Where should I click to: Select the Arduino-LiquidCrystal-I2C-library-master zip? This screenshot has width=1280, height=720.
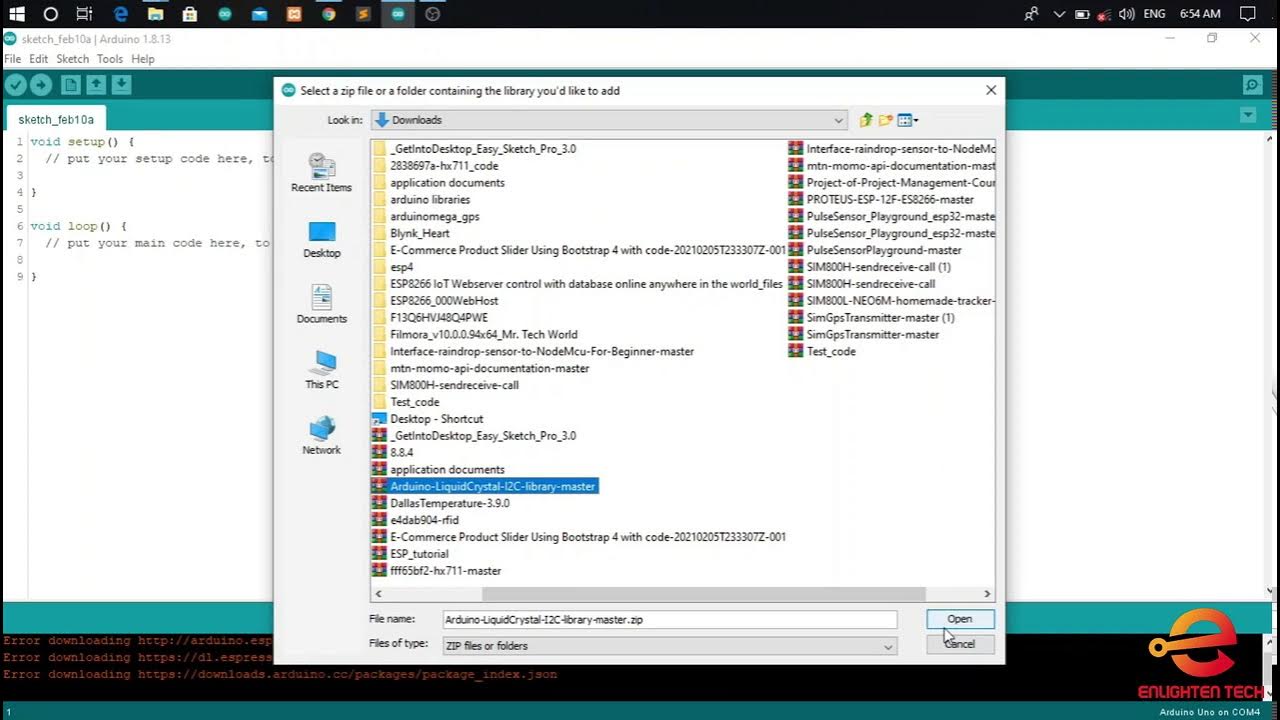point(484,486)
